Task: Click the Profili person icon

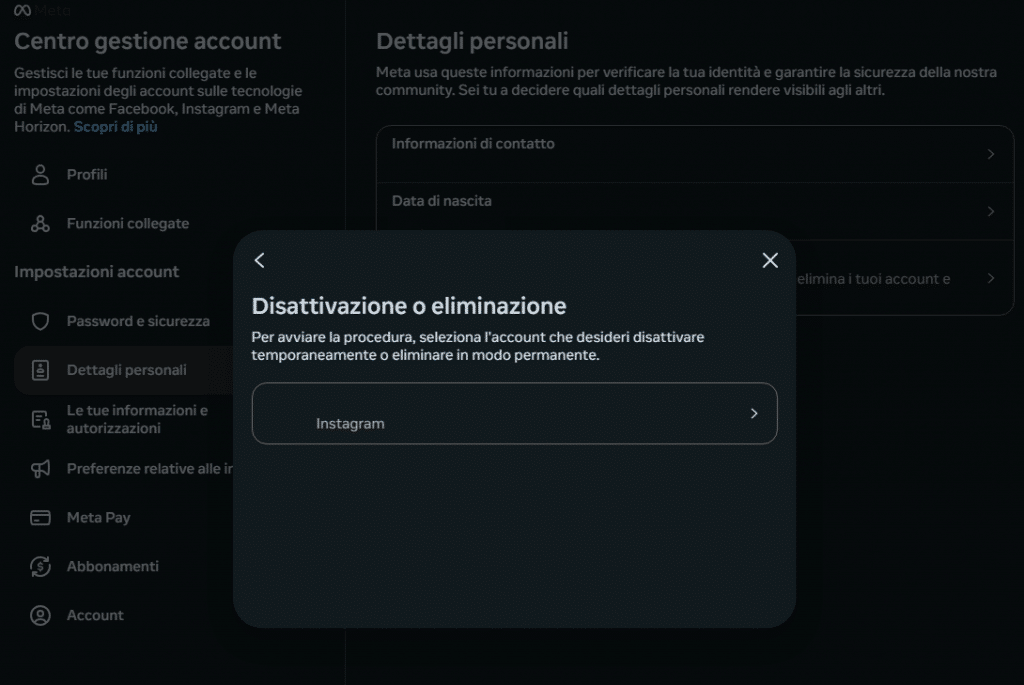Action: 40,174
